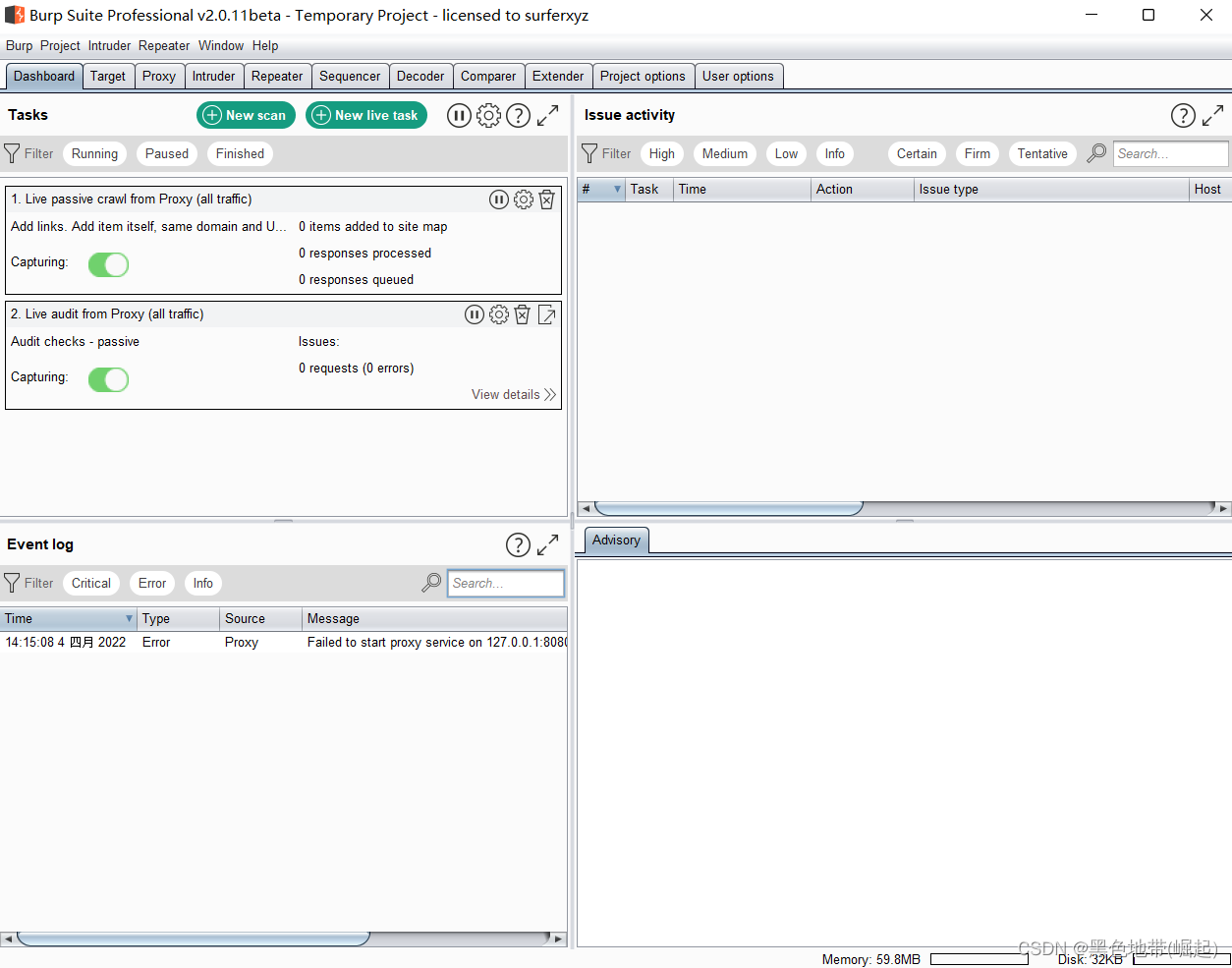Open settings of Live passive crawl task

(524, 199)
